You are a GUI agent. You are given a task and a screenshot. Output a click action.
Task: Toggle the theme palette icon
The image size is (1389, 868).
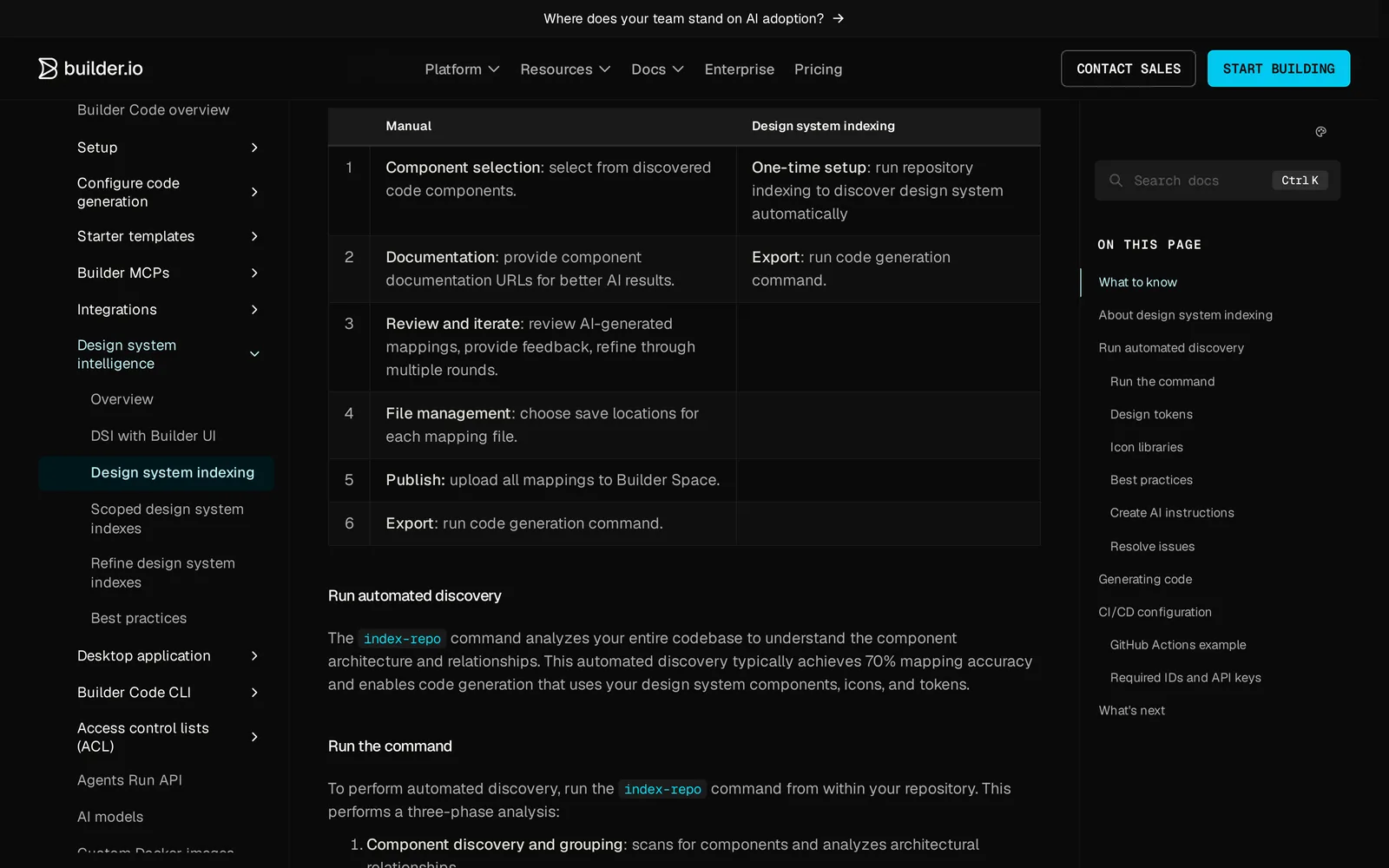click(x=1320, y=132)
